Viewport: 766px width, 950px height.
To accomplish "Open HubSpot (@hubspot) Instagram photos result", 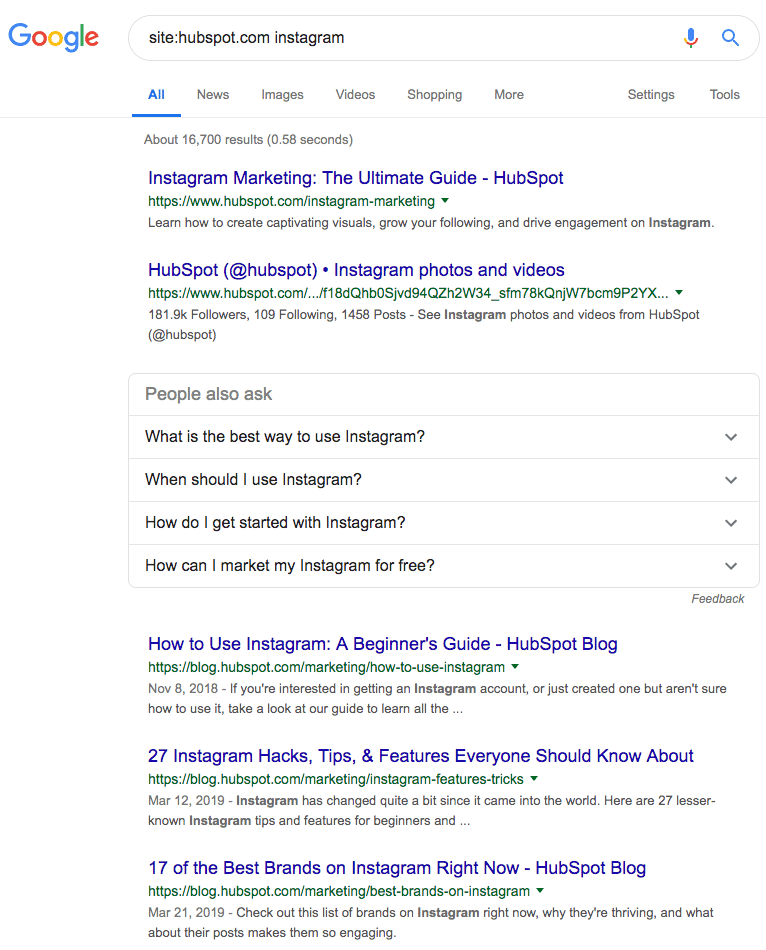I will pyautogui.click(x=356, y=270).
